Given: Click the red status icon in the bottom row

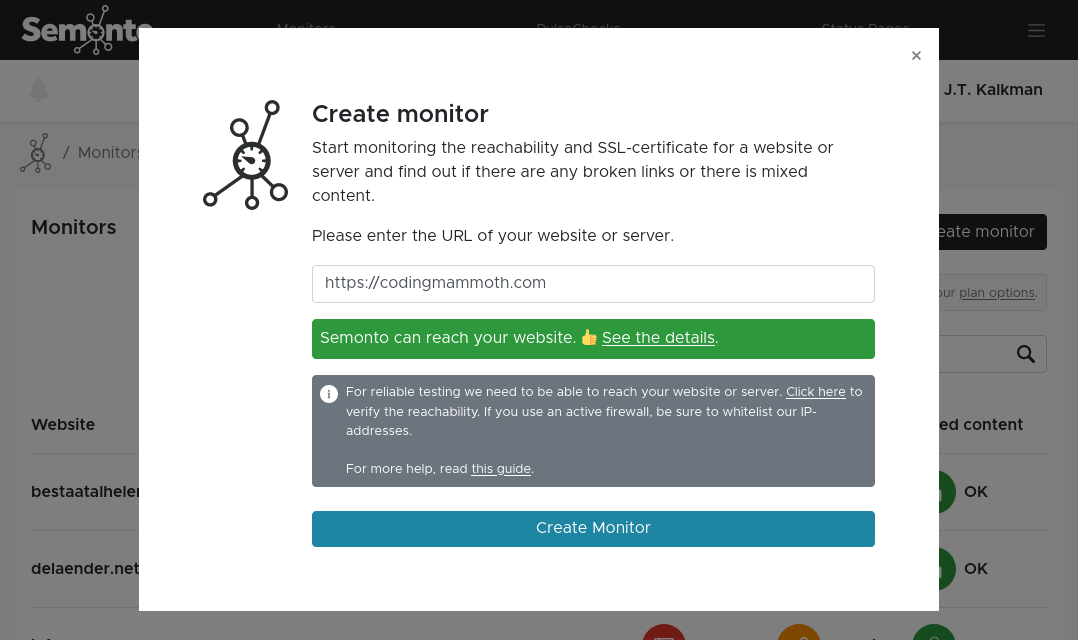Looking at the screenshot, I should (663, 633).
